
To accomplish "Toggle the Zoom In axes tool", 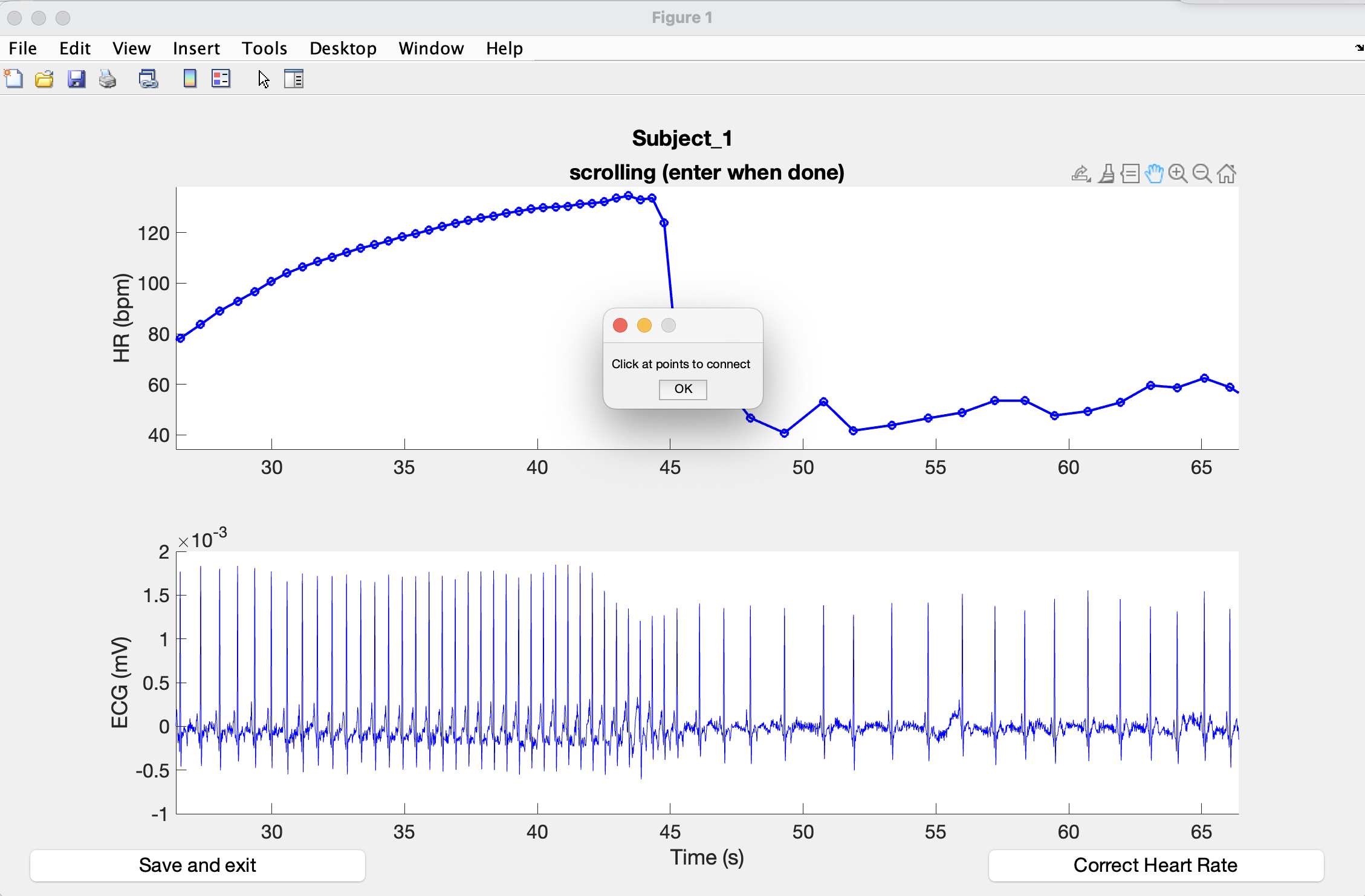I will [1178, 174].
